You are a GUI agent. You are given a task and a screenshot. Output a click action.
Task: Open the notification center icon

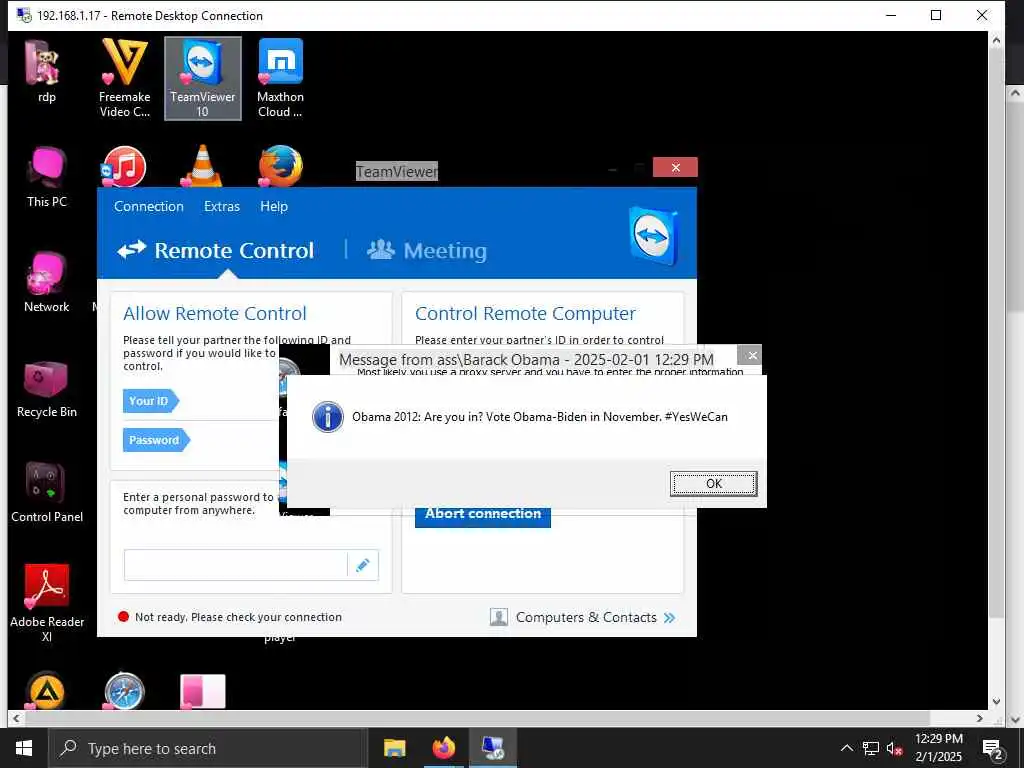pos(992,749)
